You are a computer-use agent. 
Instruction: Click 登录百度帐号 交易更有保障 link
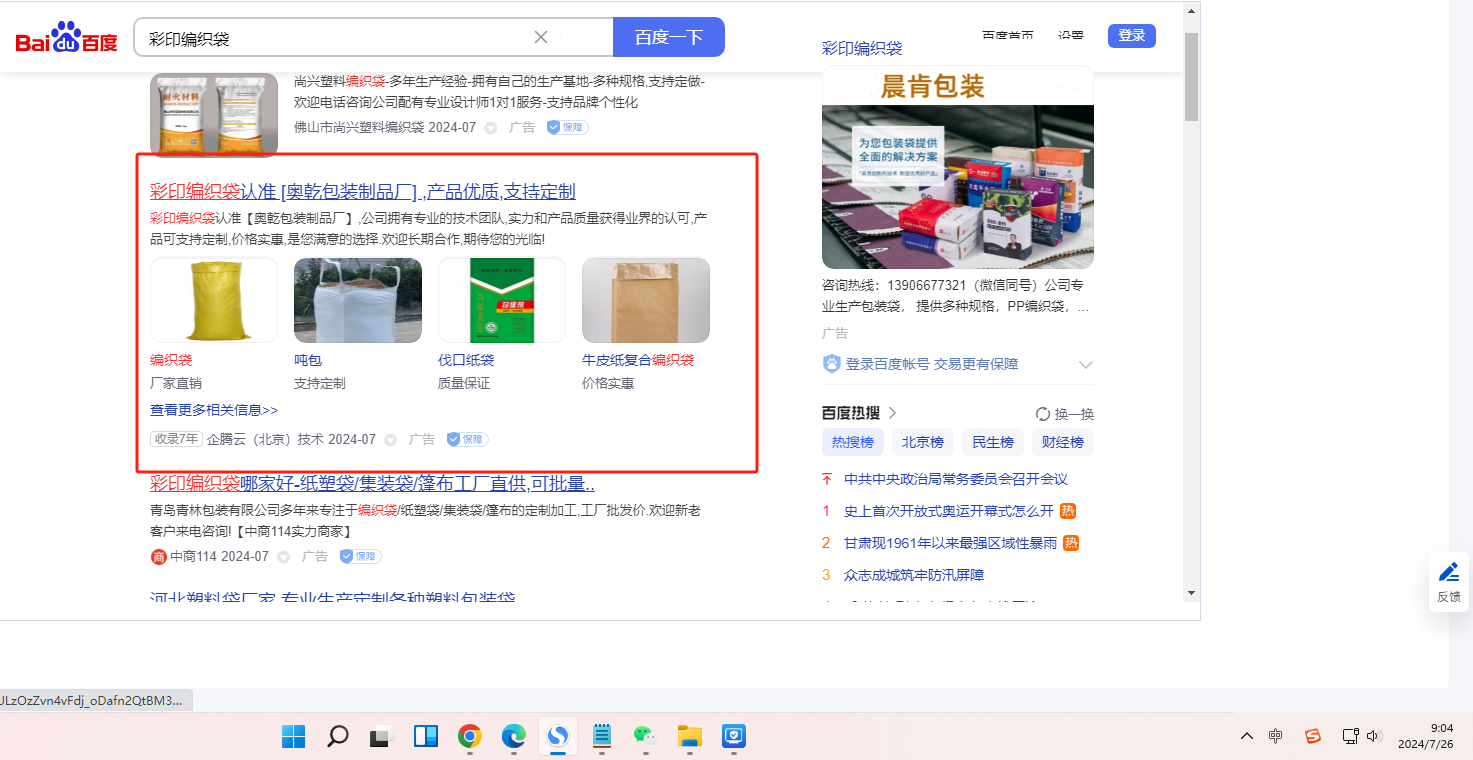coord(932,364)
